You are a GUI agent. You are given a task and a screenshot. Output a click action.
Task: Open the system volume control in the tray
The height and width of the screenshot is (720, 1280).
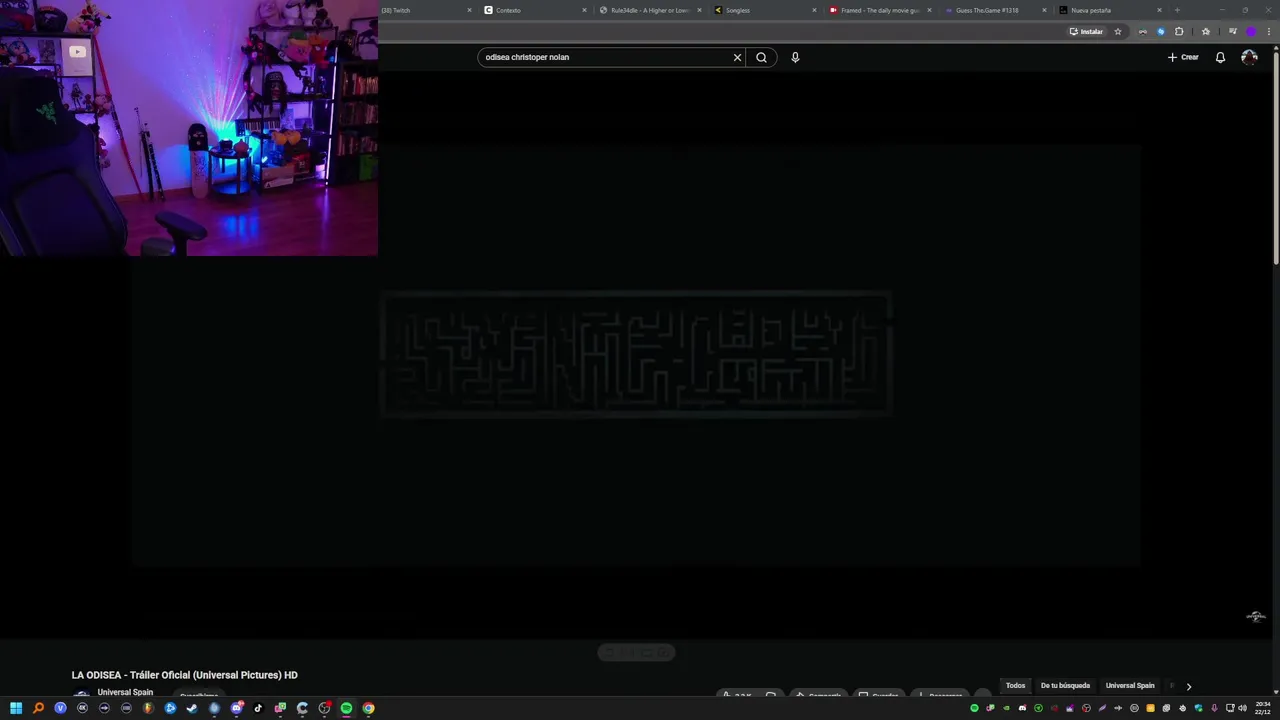pos(1242,708)
